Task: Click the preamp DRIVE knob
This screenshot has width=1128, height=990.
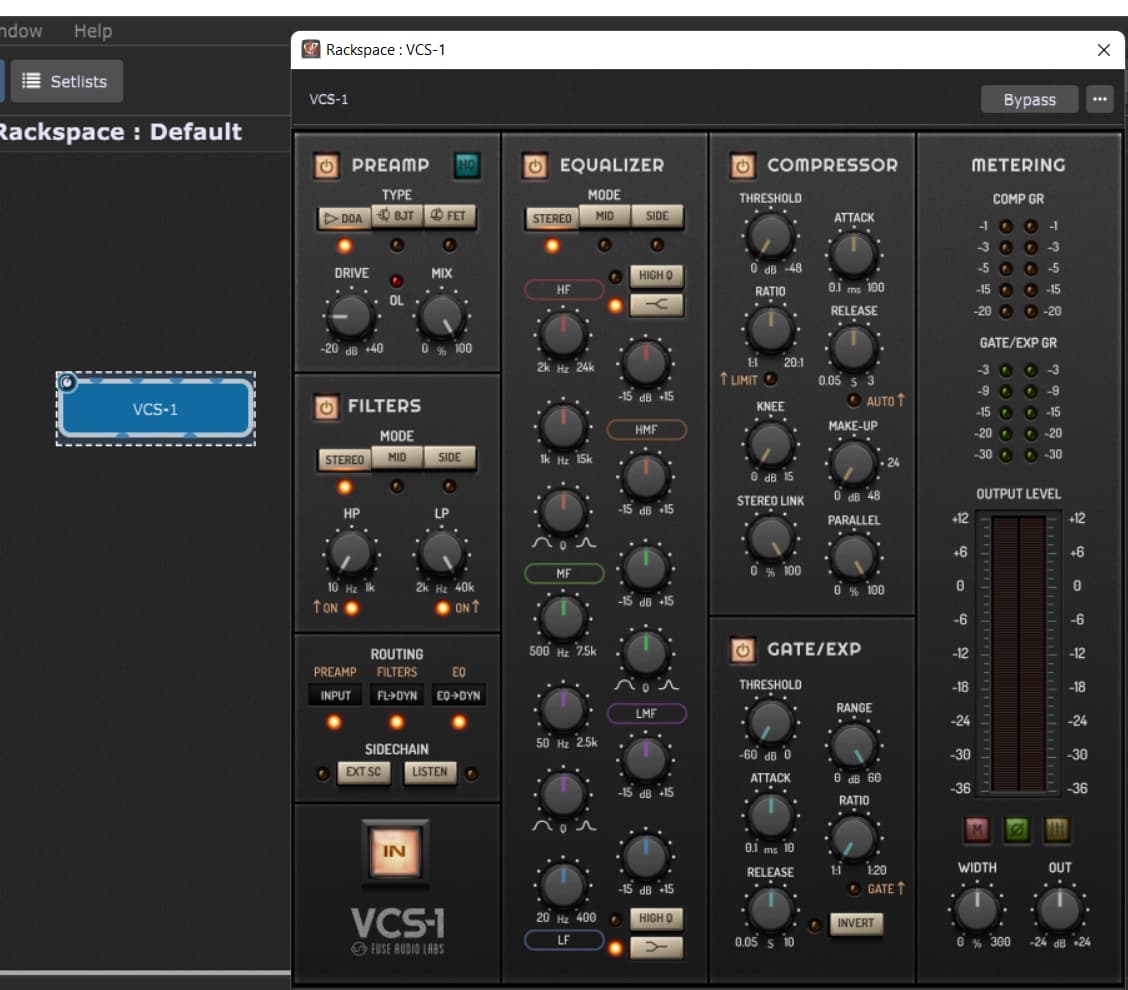Action: pyautogui.click(x=350, y=317)
